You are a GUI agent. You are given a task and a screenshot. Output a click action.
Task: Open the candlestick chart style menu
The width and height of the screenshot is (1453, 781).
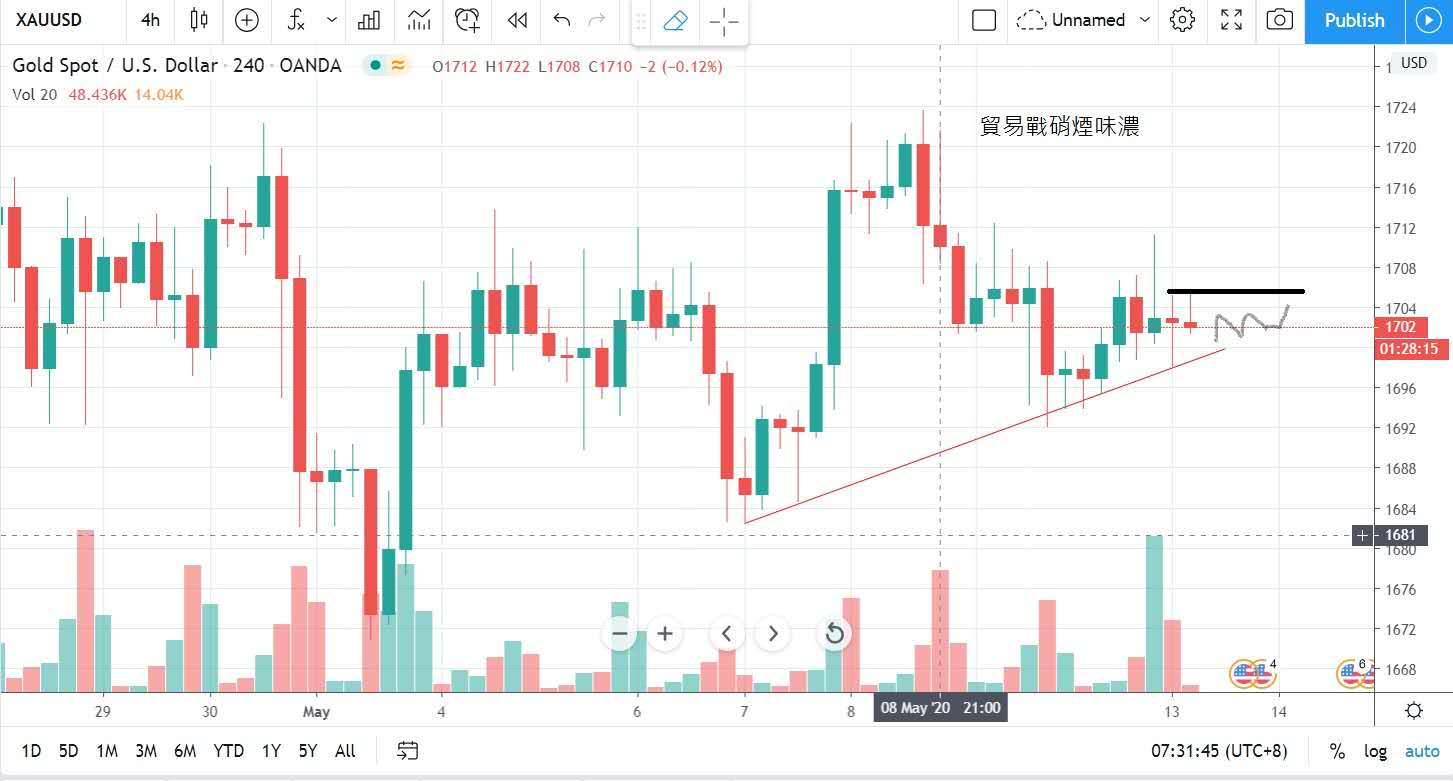pyautogui.click(x=198, y=20)
